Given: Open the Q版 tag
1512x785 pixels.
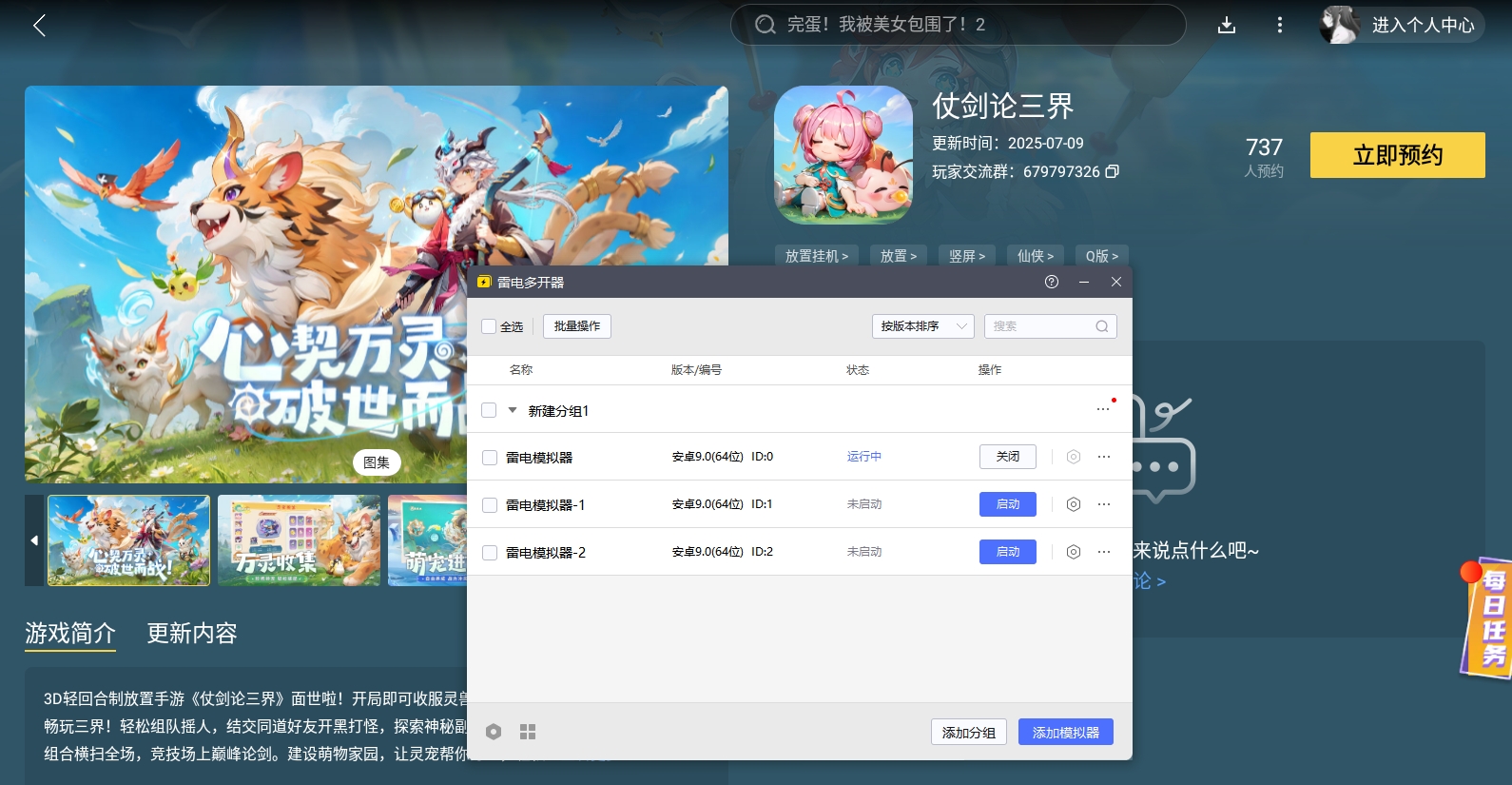Looking at the screenshot, I should [1102, 256].
